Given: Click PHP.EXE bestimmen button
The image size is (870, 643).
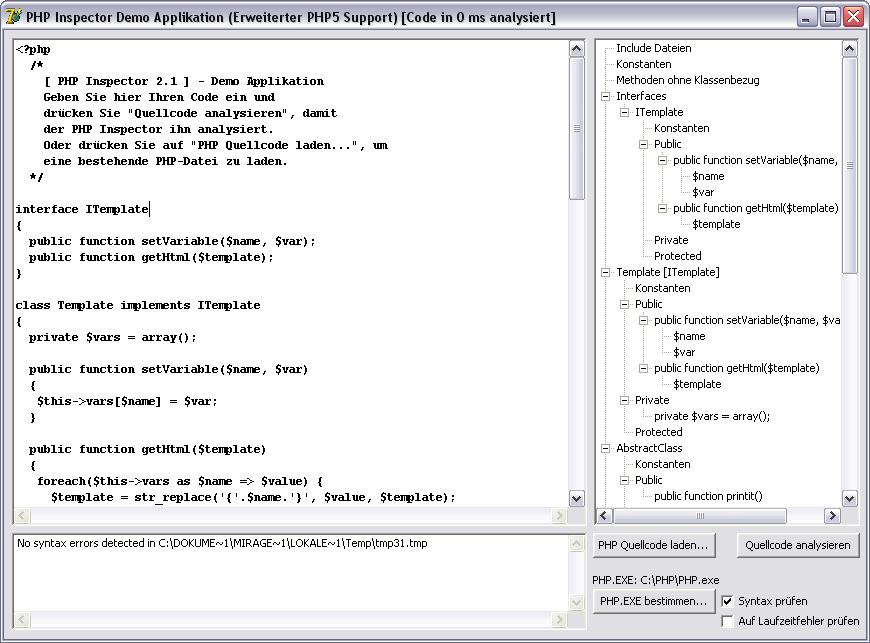Looking at the screenshot, I should click(654, 601).
